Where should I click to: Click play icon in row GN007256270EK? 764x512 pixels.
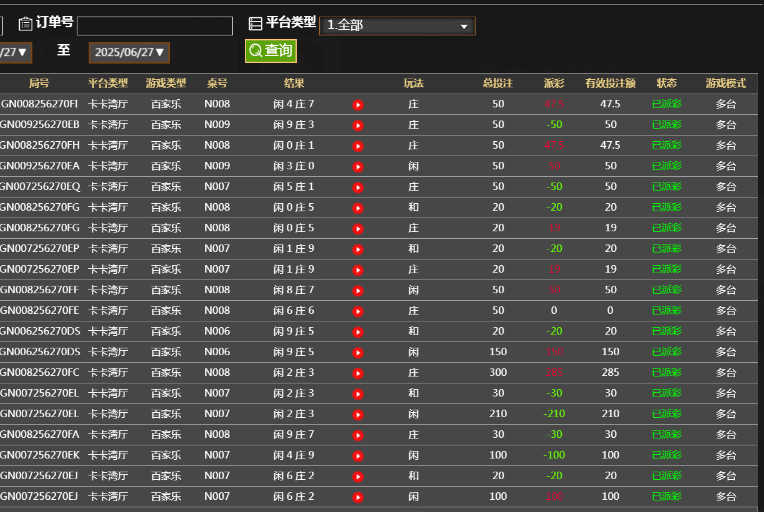tap(358, 455)
